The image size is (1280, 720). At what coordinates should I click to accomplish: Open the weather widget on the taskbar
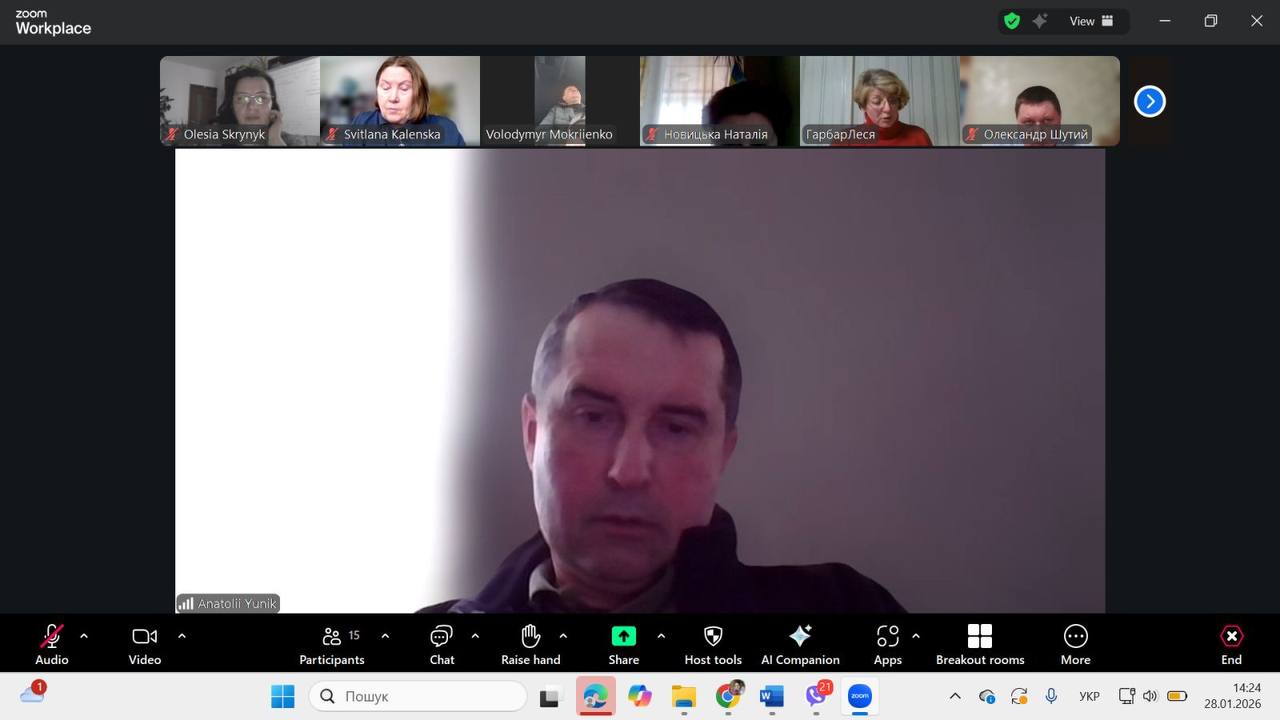[x=32, y=694]
